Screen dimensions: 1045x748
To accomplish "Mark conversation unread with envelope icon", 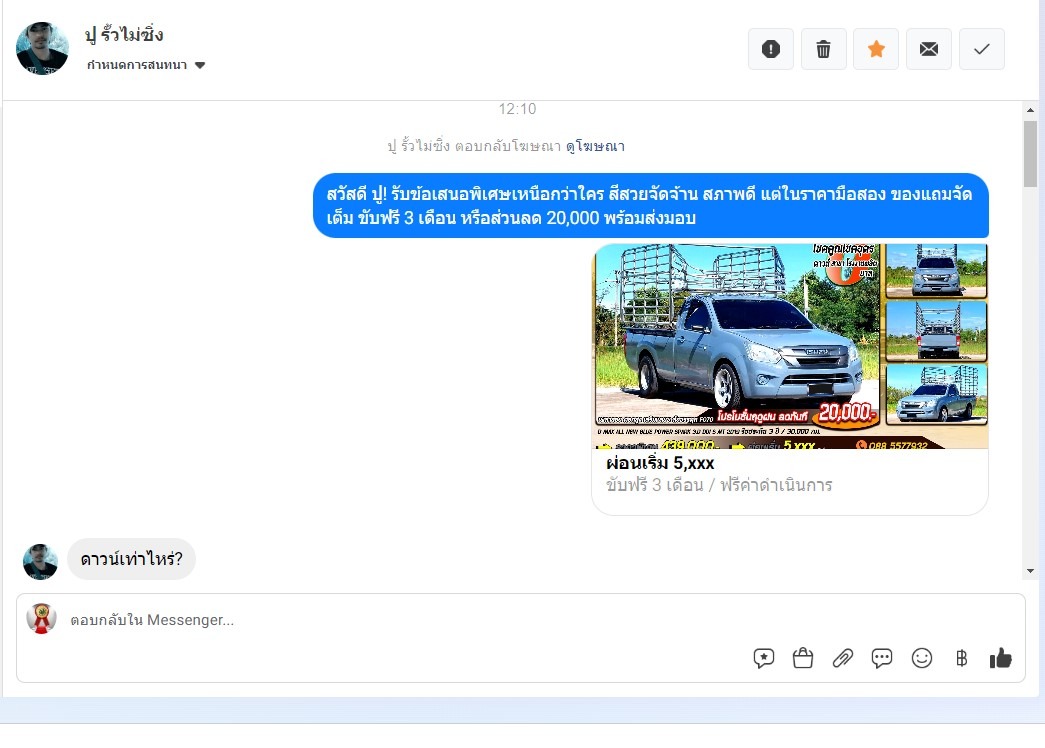I will tap(928, 49).
